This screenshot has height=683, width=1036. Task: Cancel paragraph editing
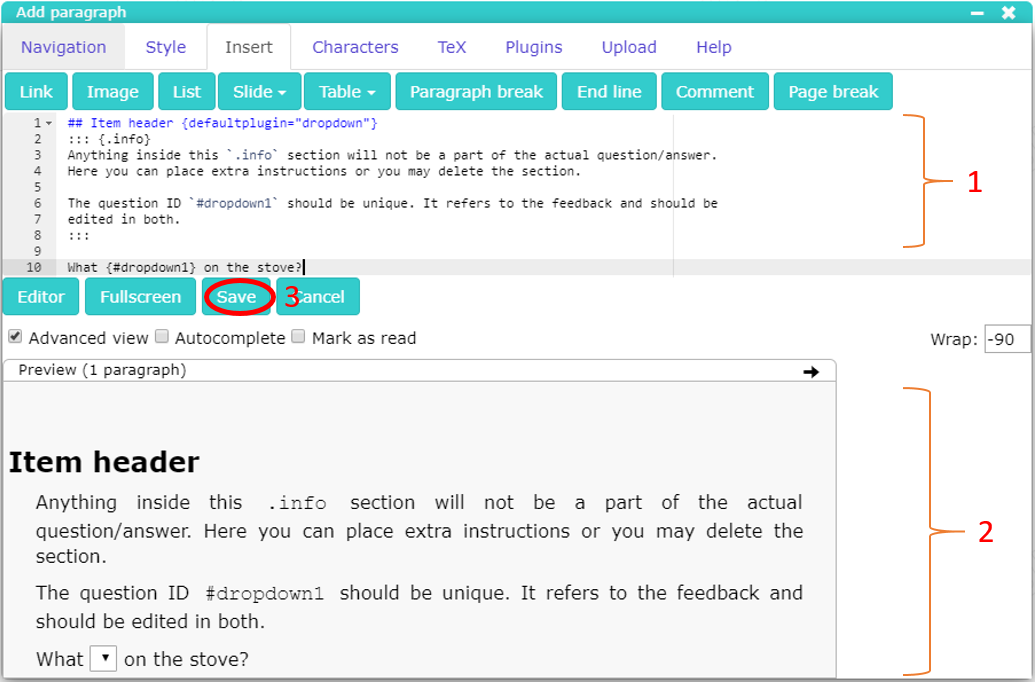point(318,297)
